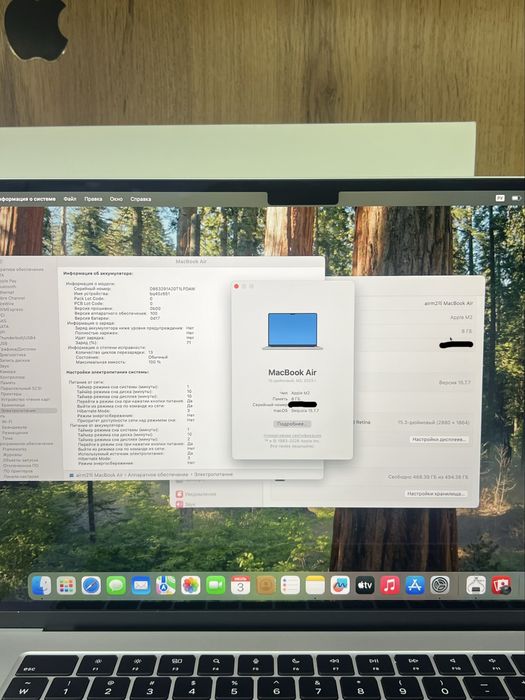The width and height of the screenshot is (525, 700).
Task: Click the battery icon in the menu bar
Action: pyautogui.click(x=516, y=198)
